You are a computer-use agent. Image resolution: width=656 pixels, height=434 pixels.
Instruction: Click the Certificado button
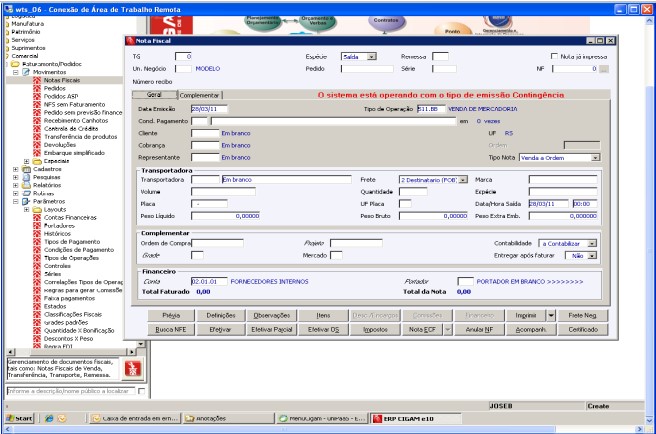[x=583, y=330]
